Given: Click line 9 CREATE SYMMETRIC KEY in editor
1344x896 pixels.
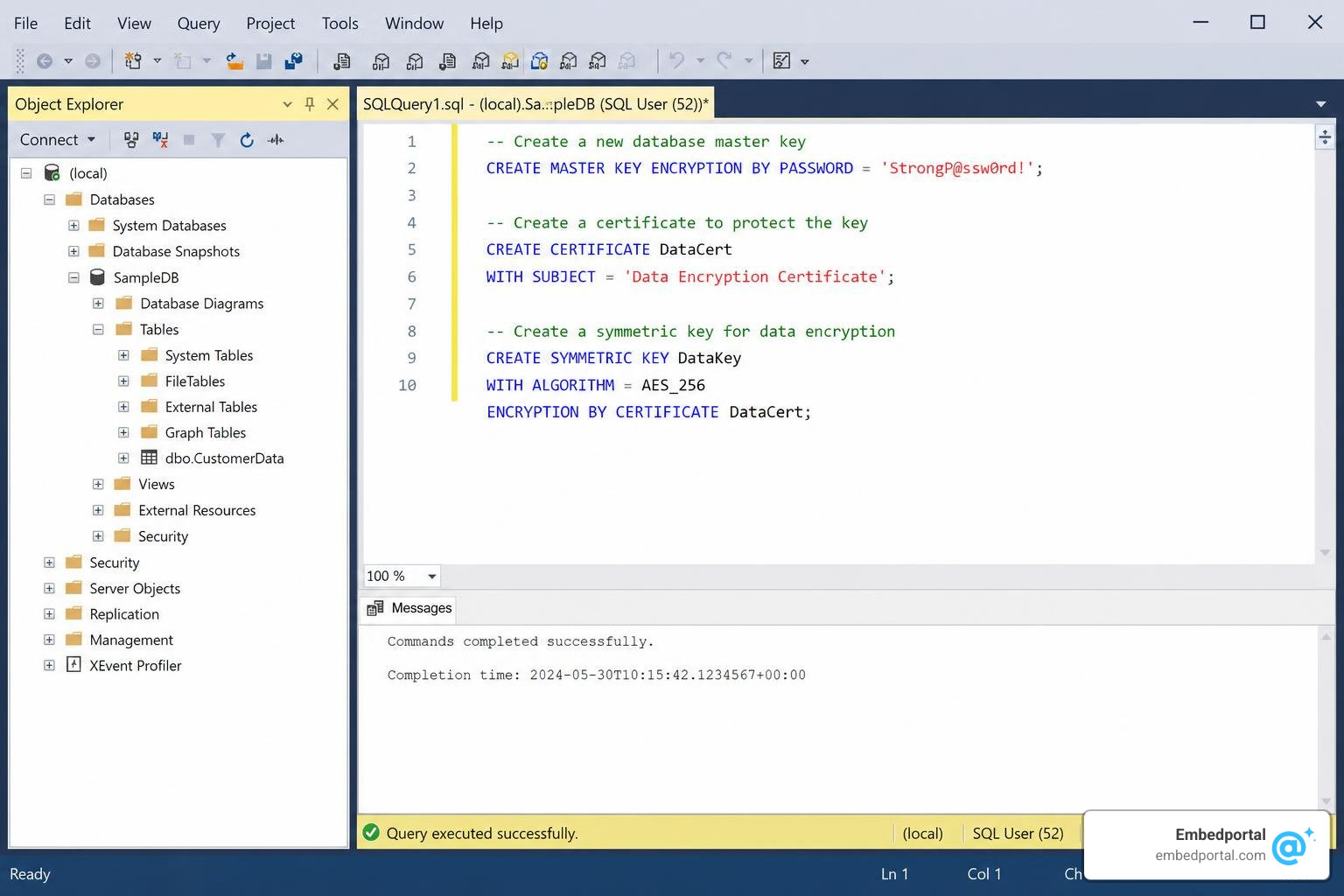Looking at the screenshot, I should 613,358.
